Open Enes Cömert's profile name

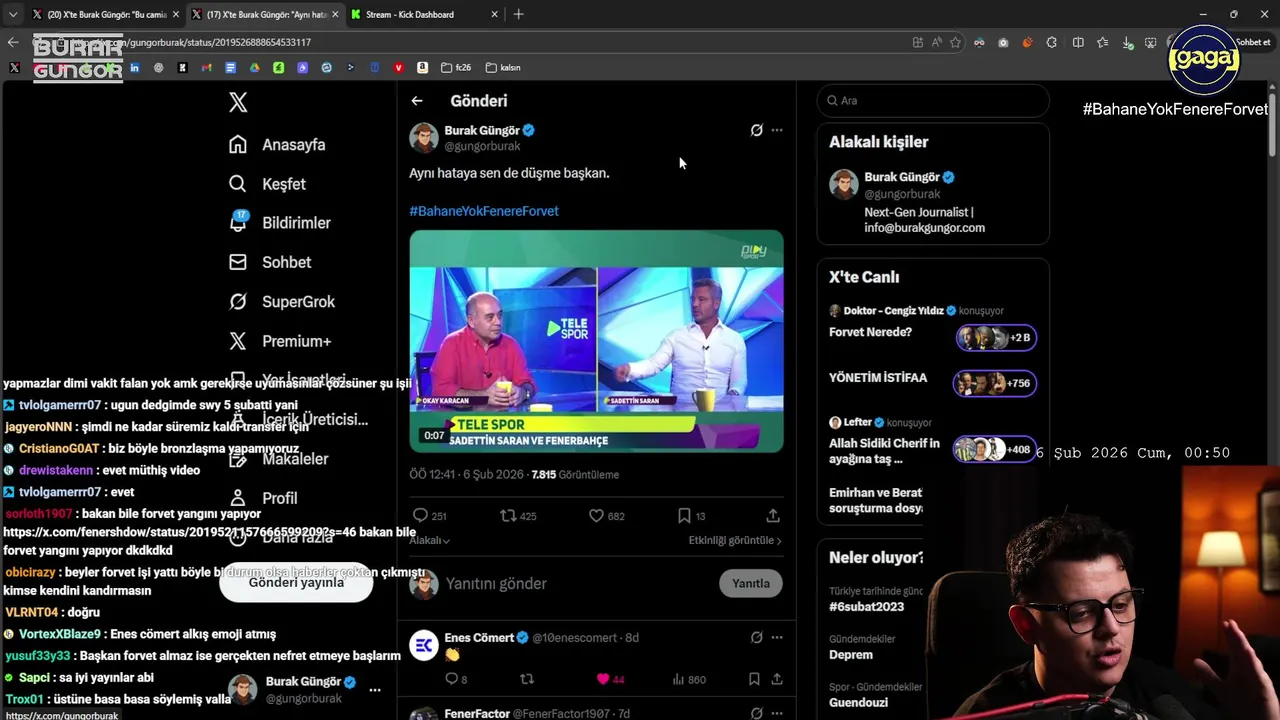479,638
